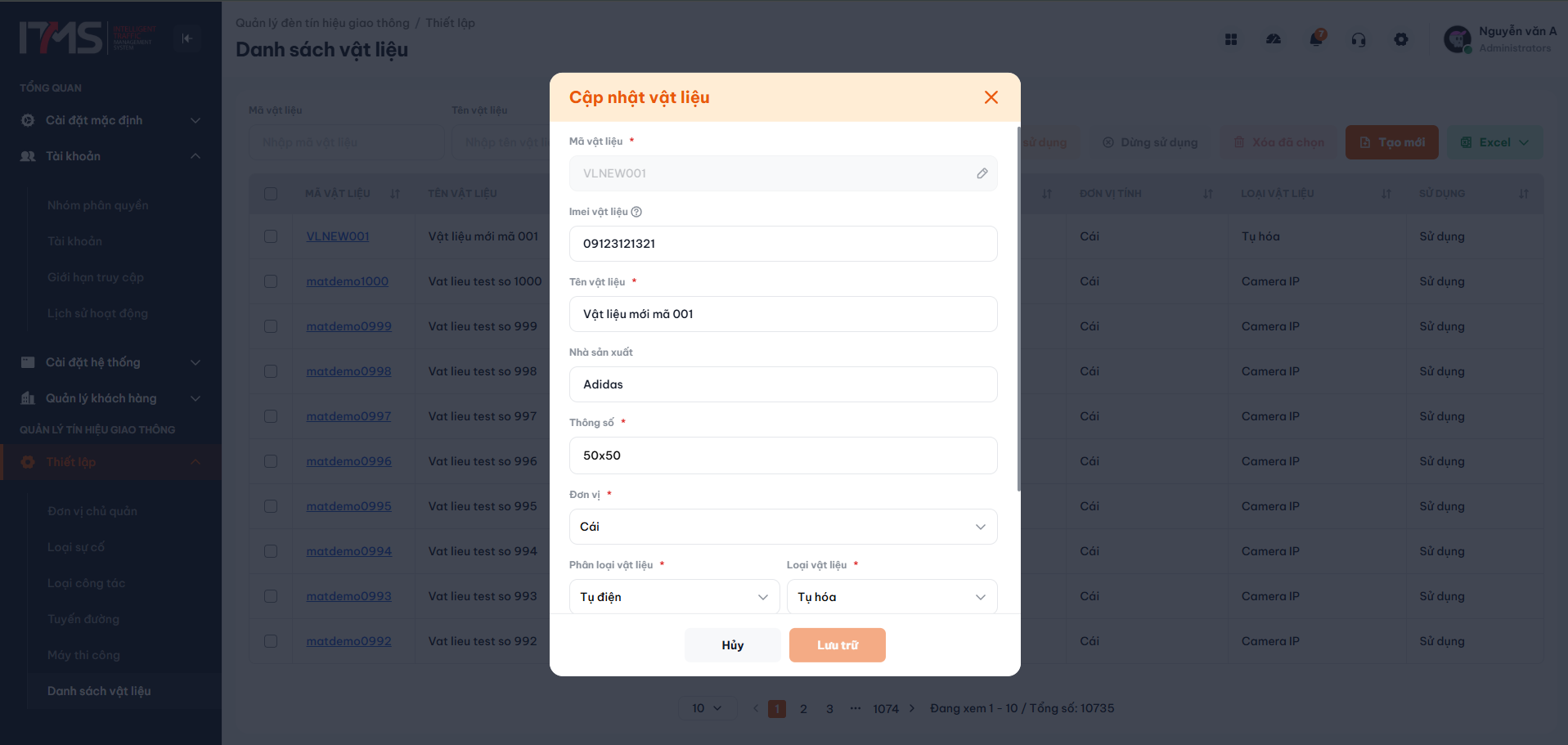Open the Loại vật liệu dropdown showing Tụ hóa
1568x745 pixels.
pyautogui.click(x=892, y=597)
